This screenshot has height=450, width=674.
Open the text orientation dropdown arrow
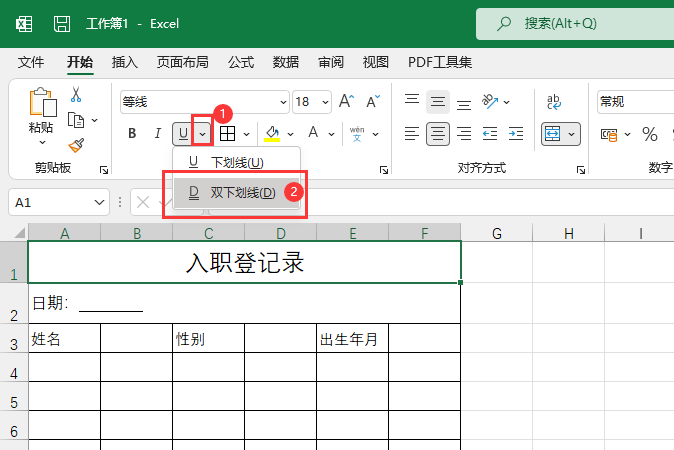click(506, 102)
